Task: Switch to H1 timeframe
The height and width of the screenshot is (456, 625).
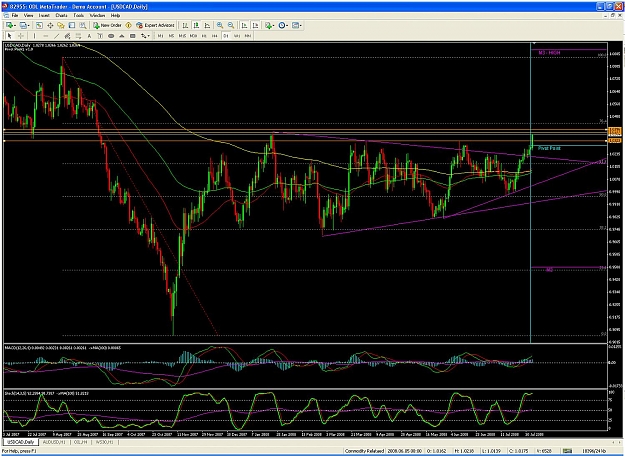Action: click(x=204, y=36)
